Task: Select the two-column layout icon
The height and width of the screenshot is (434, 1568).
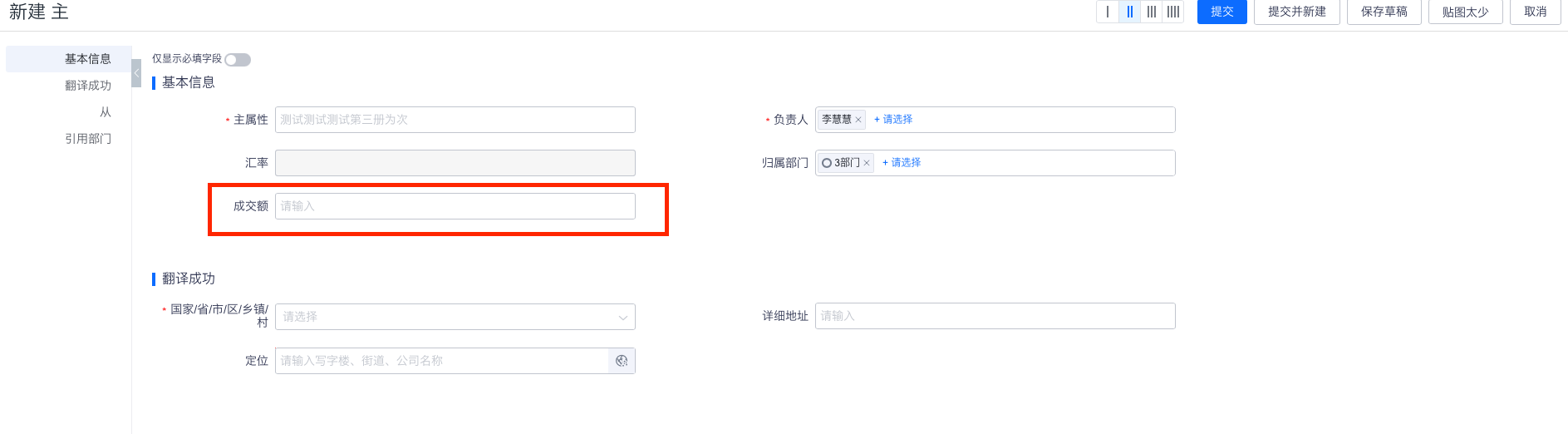Action: [x=1129, y=12]
